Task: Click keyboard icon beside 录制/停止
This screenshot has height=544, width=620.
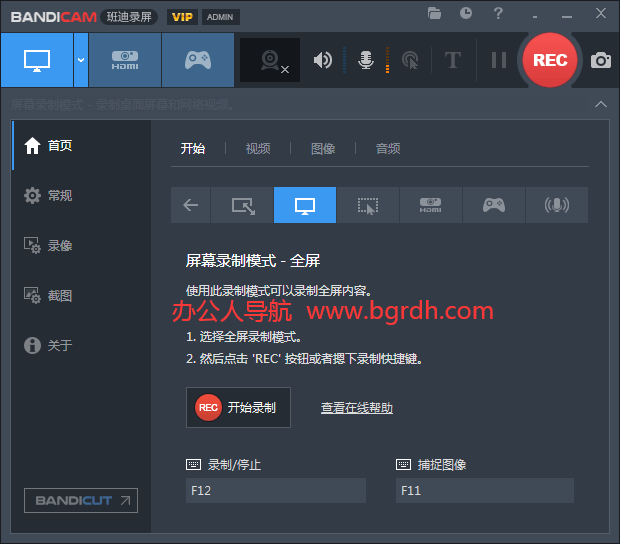Action: pos(193,465)
